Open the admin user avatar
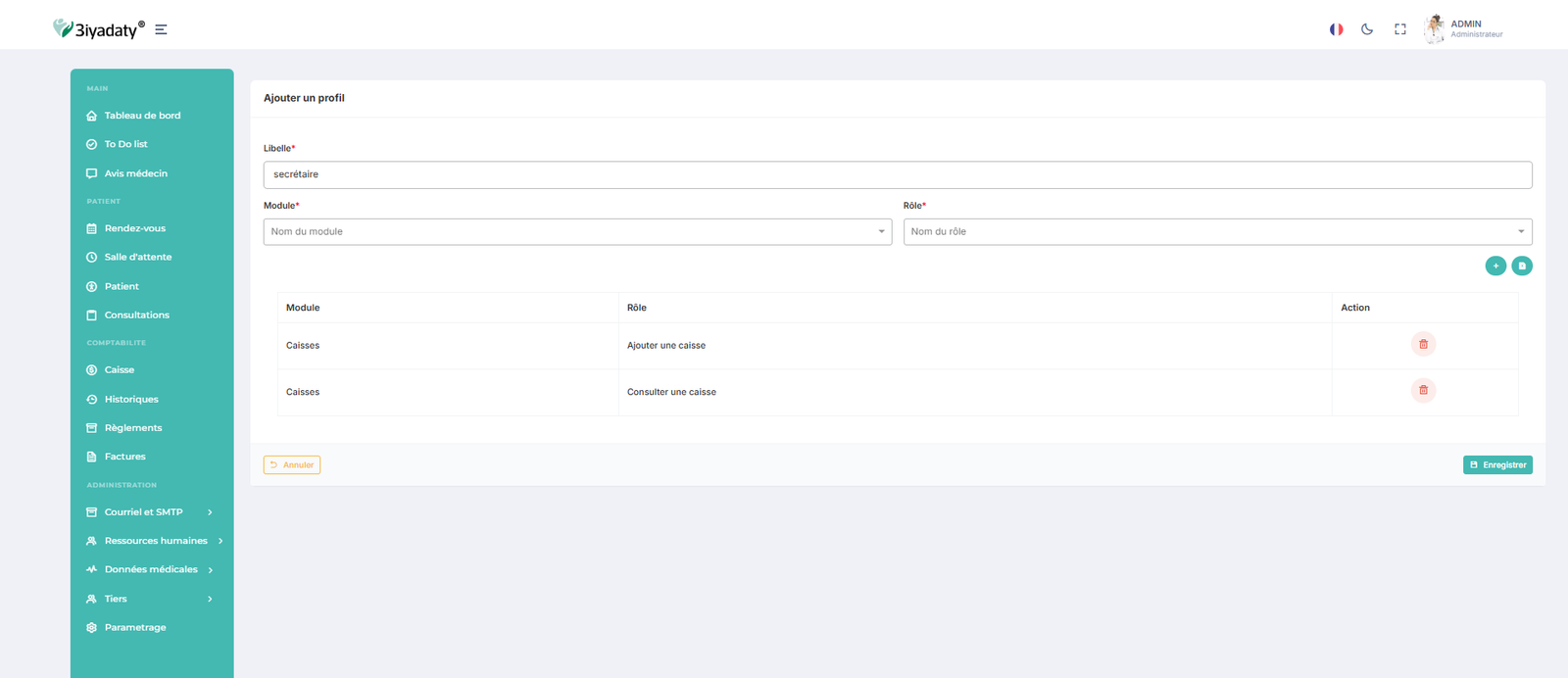 (x=1435, y=28)
